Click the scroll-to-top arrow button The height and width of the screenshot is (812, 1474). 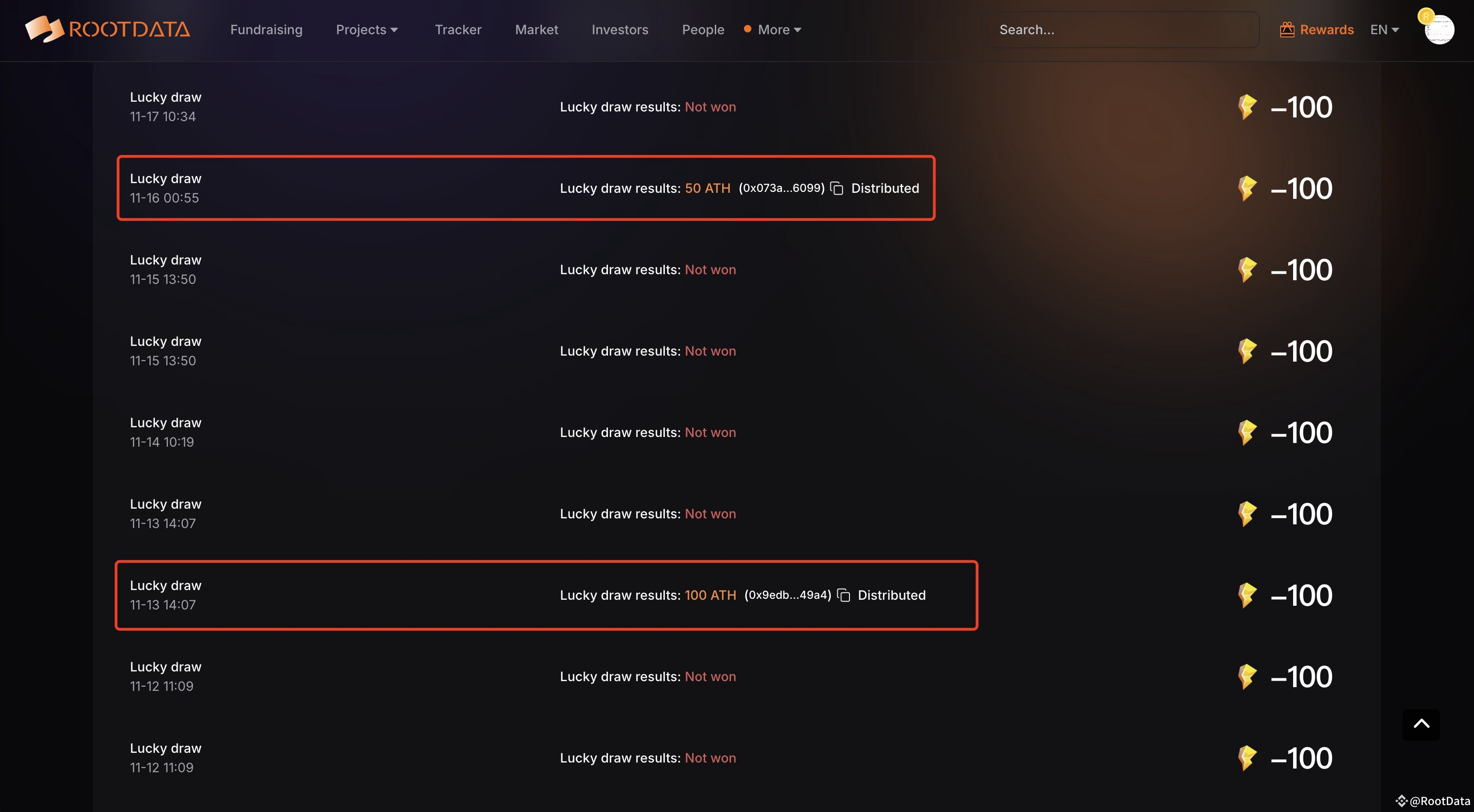[1421, 725]
